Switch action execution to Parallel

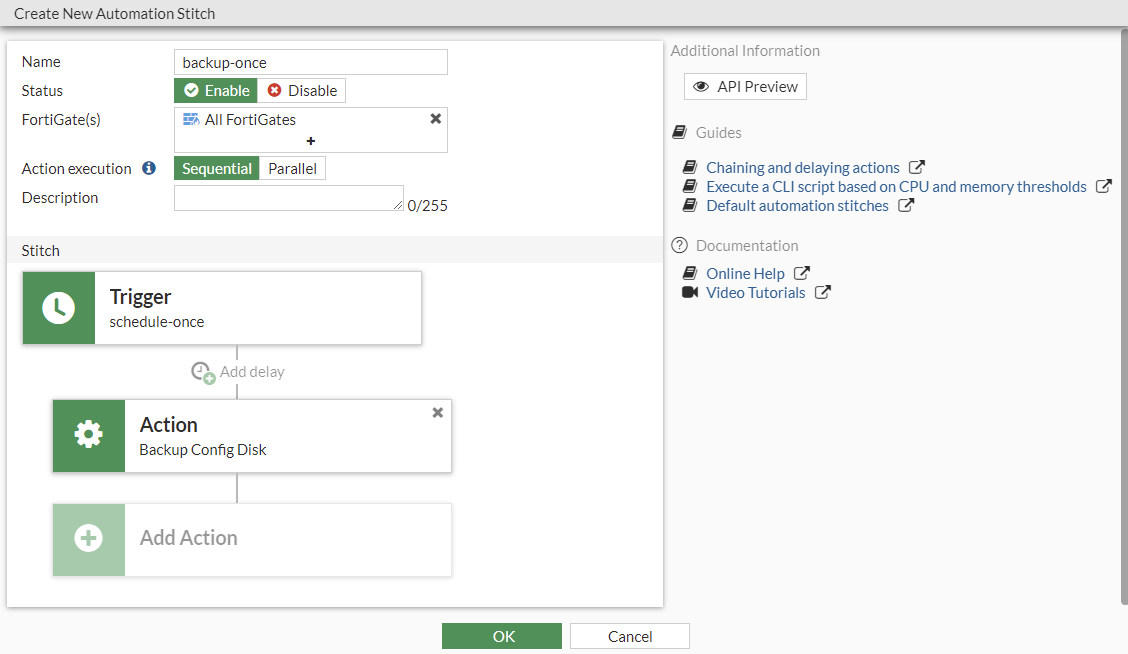(x=292, y=169)
